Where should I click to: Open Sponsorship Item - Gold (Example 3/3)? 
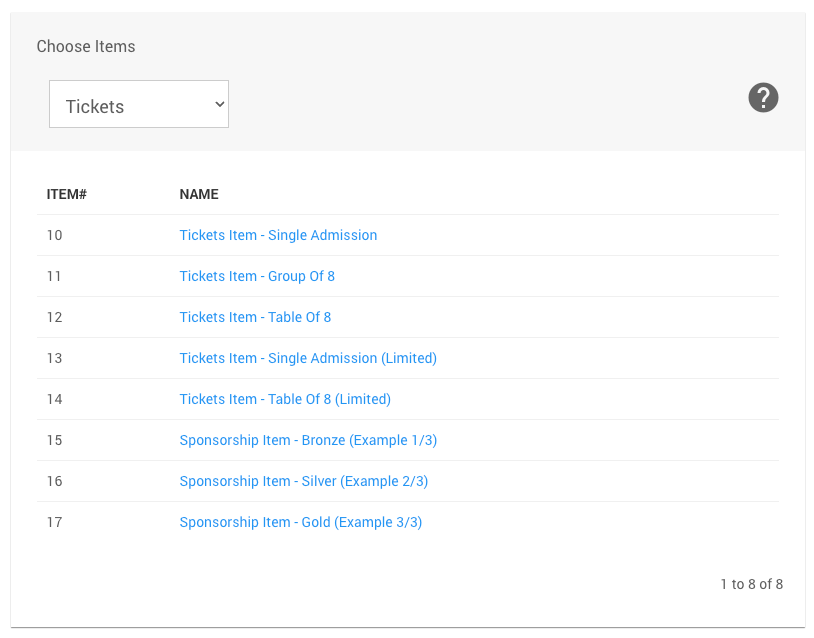coord(301,522)
